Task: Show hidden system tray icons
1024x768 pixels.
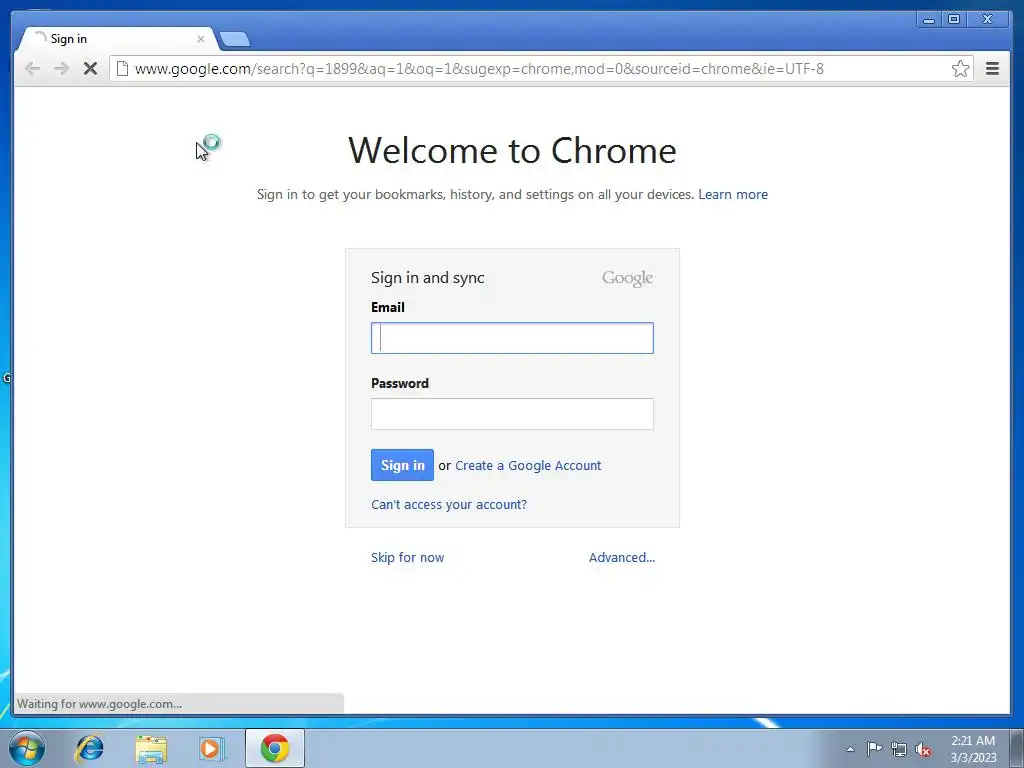Action: click(x=850, y=749)
